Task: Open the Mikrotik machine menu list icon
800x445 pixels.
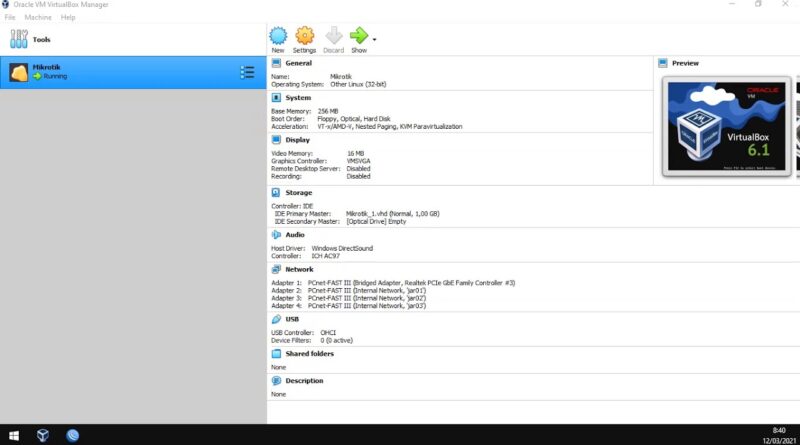Action: click(x=247, y=72)
